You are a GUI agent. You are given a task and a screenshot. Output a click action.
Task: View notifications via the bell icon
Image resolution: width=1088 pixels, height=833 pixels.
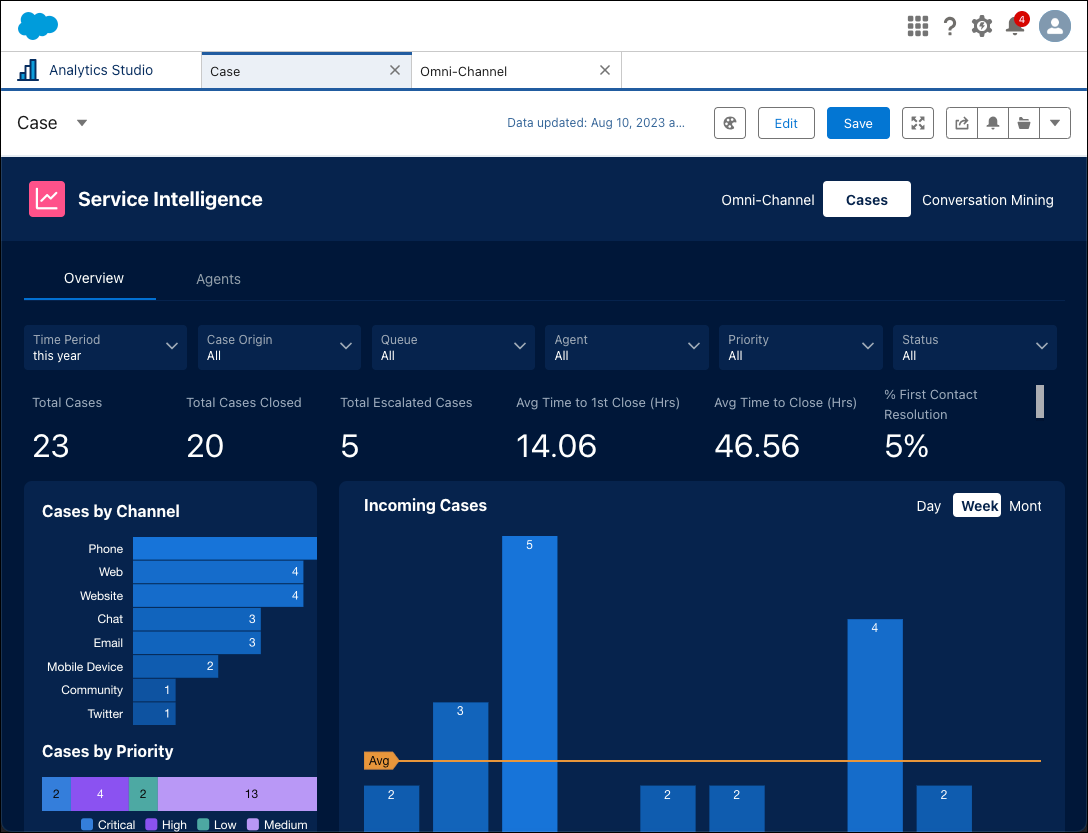tap(1015, 26)
